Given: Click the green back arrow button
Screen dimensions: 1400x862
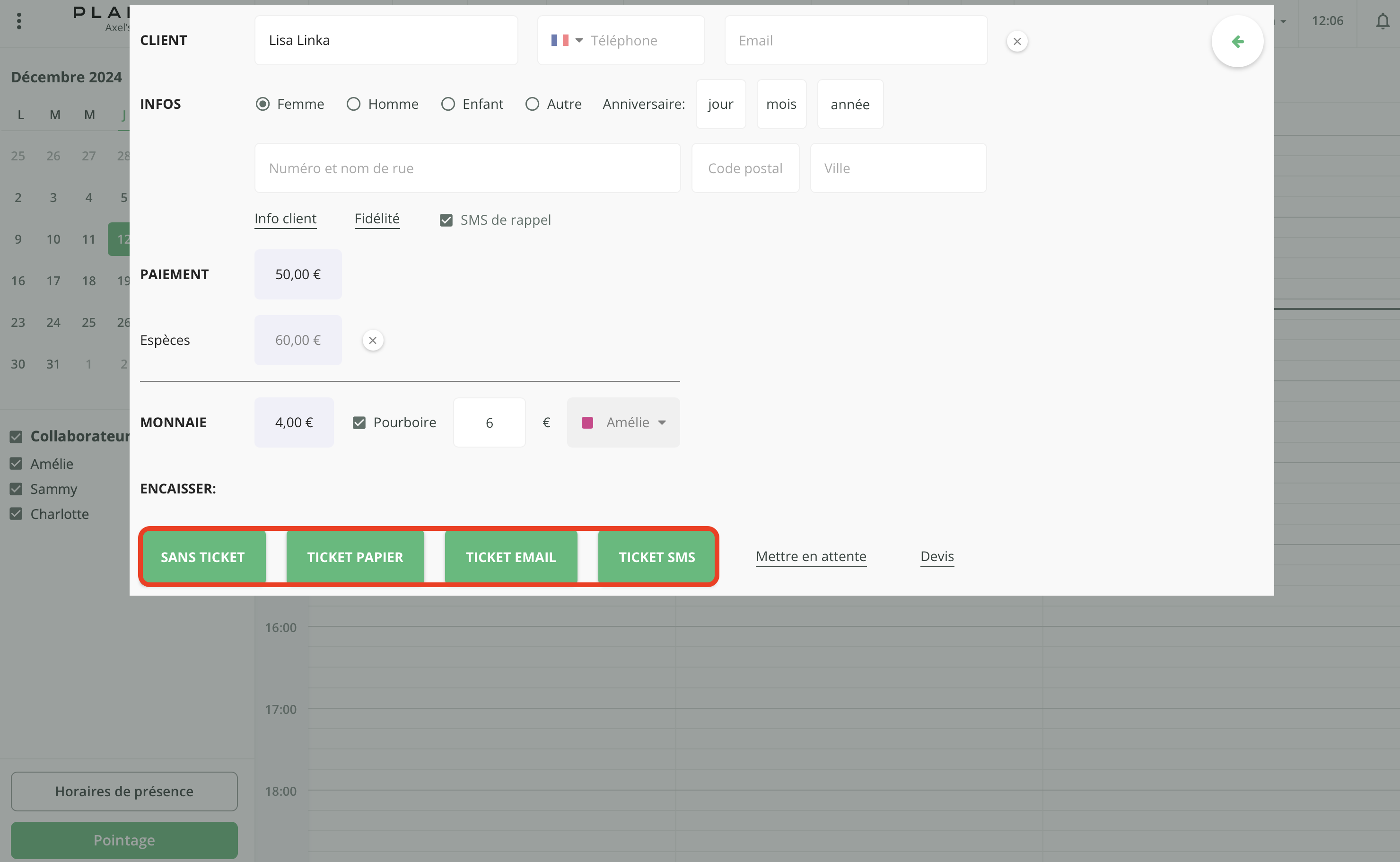Looking at the screenshot, I should click(x=1237, y=41).
